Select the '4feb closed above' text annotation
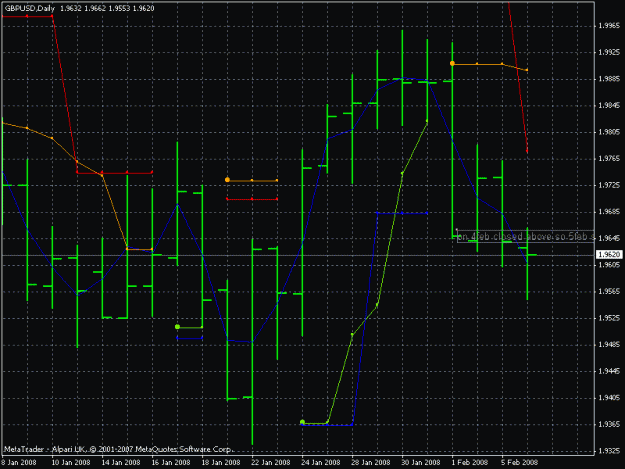Screen dimensions: 625x469 (525, 237)
